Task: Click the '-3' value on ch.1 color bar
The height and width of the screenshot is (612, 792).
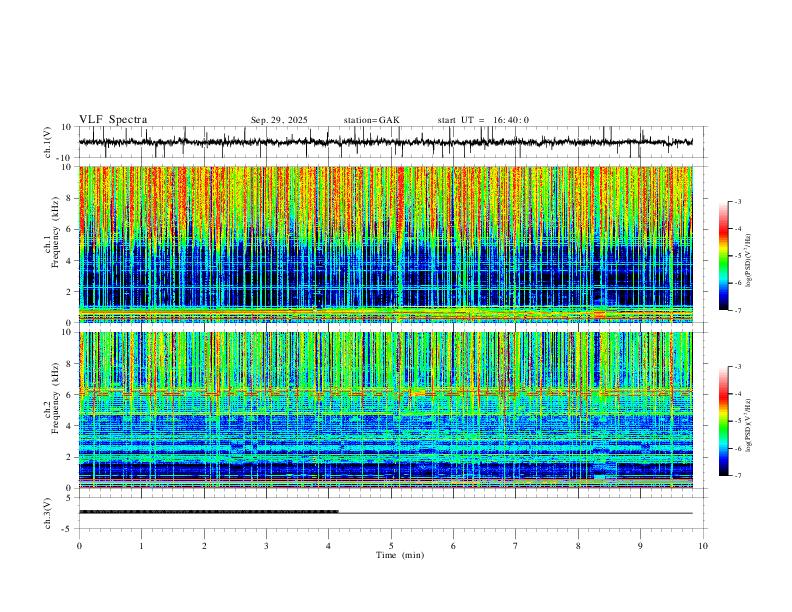Action: point(737,201)
